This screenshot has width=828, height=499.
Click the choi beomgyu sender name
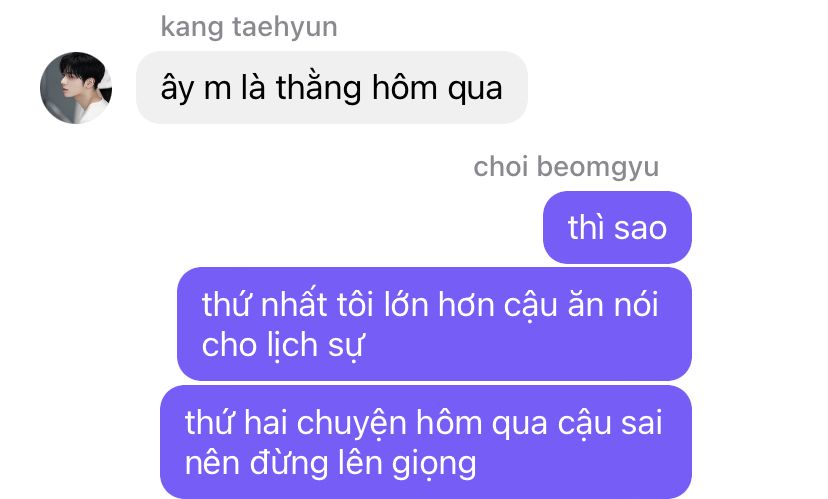(x=566, y=168)
